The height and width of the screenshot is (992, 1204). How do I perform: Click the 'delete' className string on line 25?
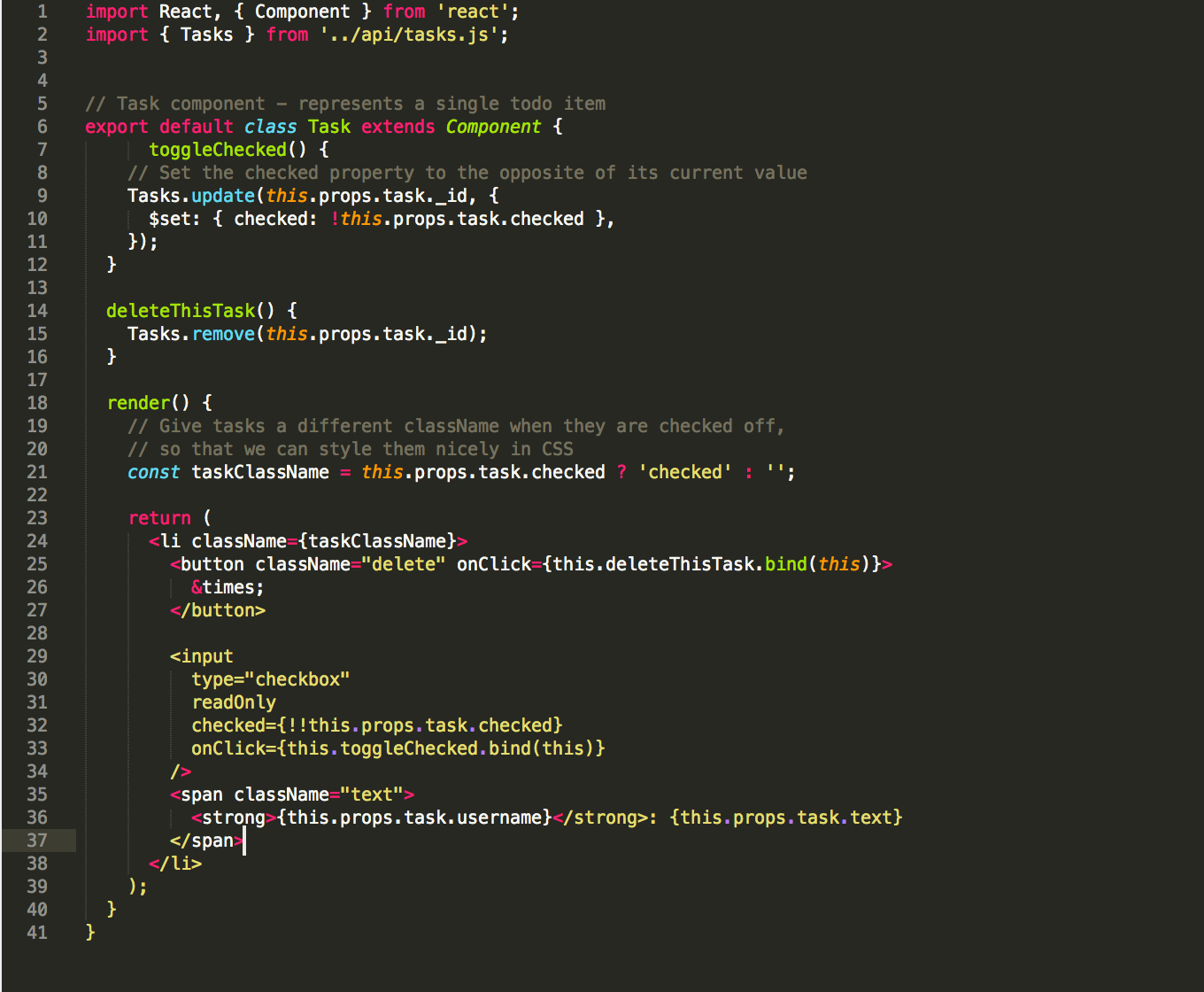405,563
